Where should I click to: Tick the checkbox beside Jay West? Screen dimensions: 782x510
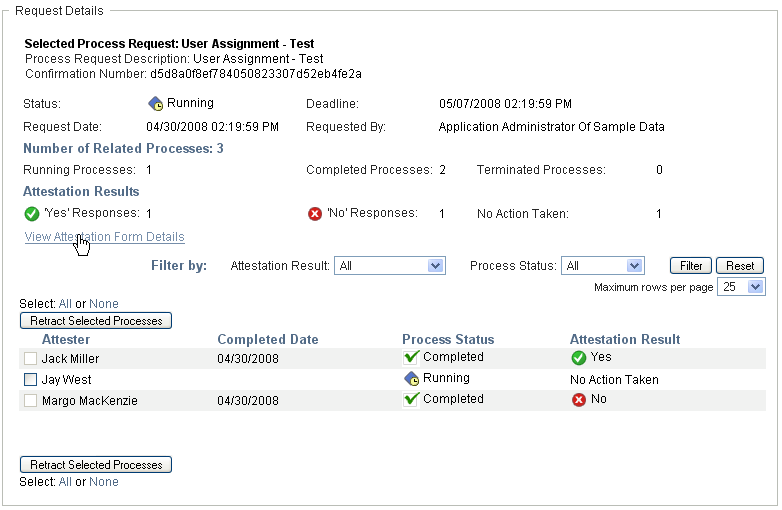(30, 380)
